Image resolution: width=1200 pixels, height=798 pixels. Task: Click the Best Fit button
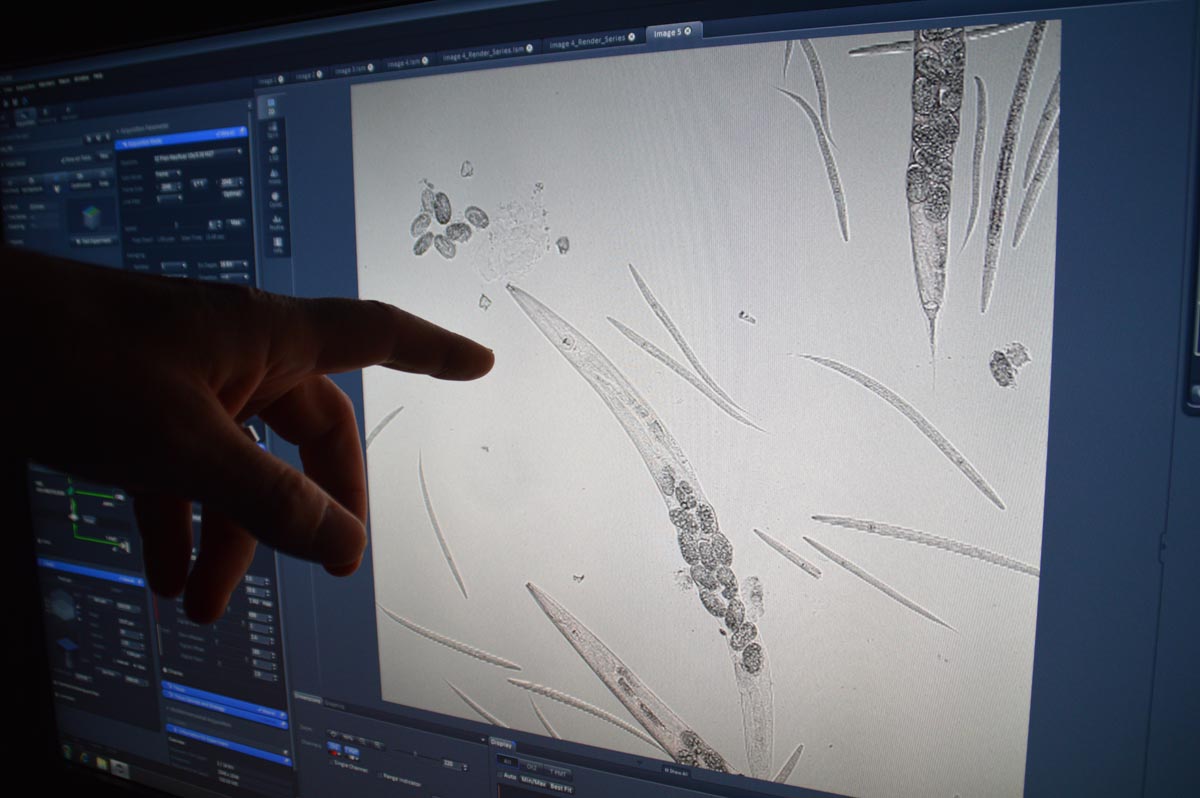(x=562, y=789)
